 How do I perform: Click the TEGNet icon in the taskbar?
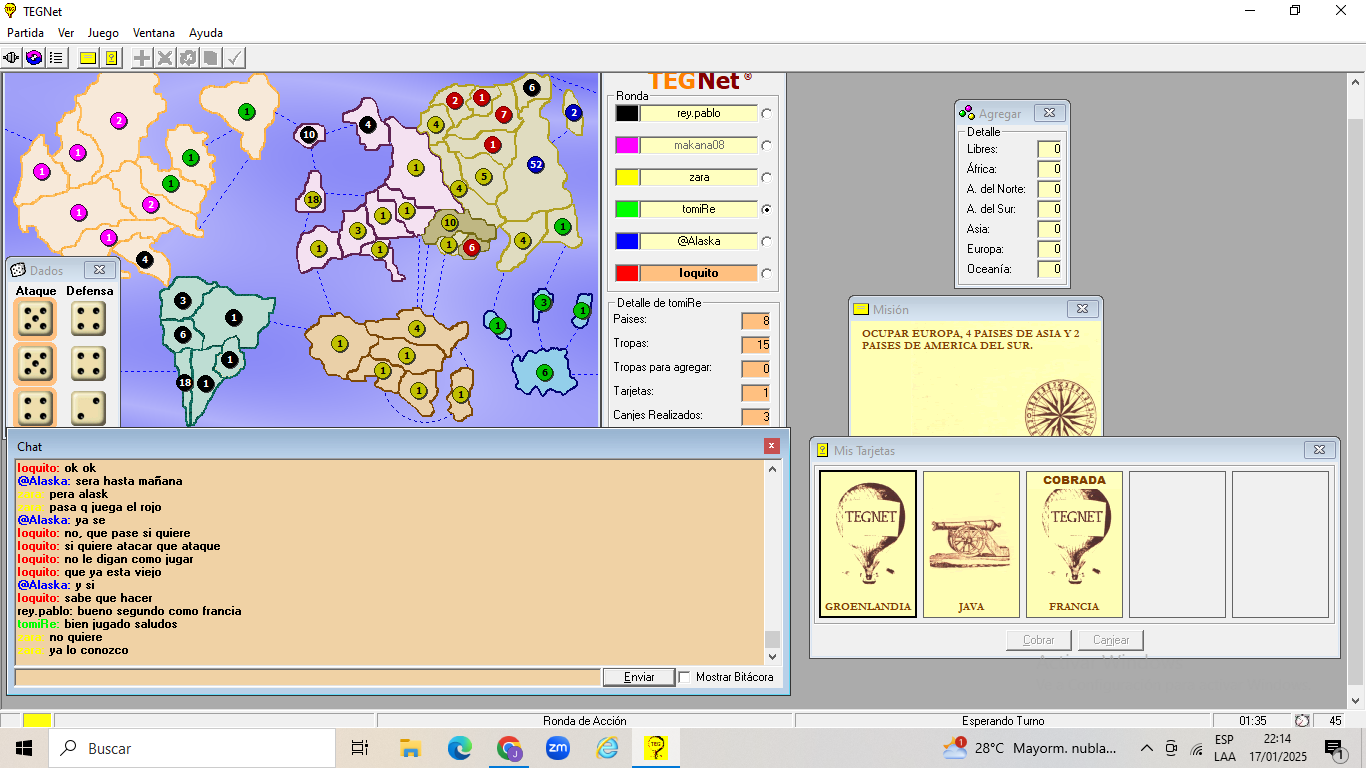pos(656,747)
